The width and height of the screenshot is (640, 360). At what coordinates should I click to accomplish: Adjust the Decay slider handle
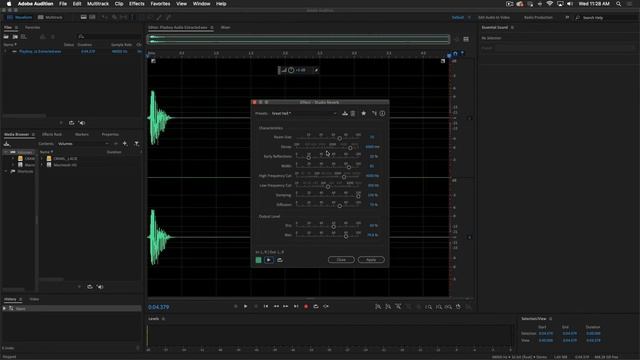pyautogui.click(x=350, y=148)
